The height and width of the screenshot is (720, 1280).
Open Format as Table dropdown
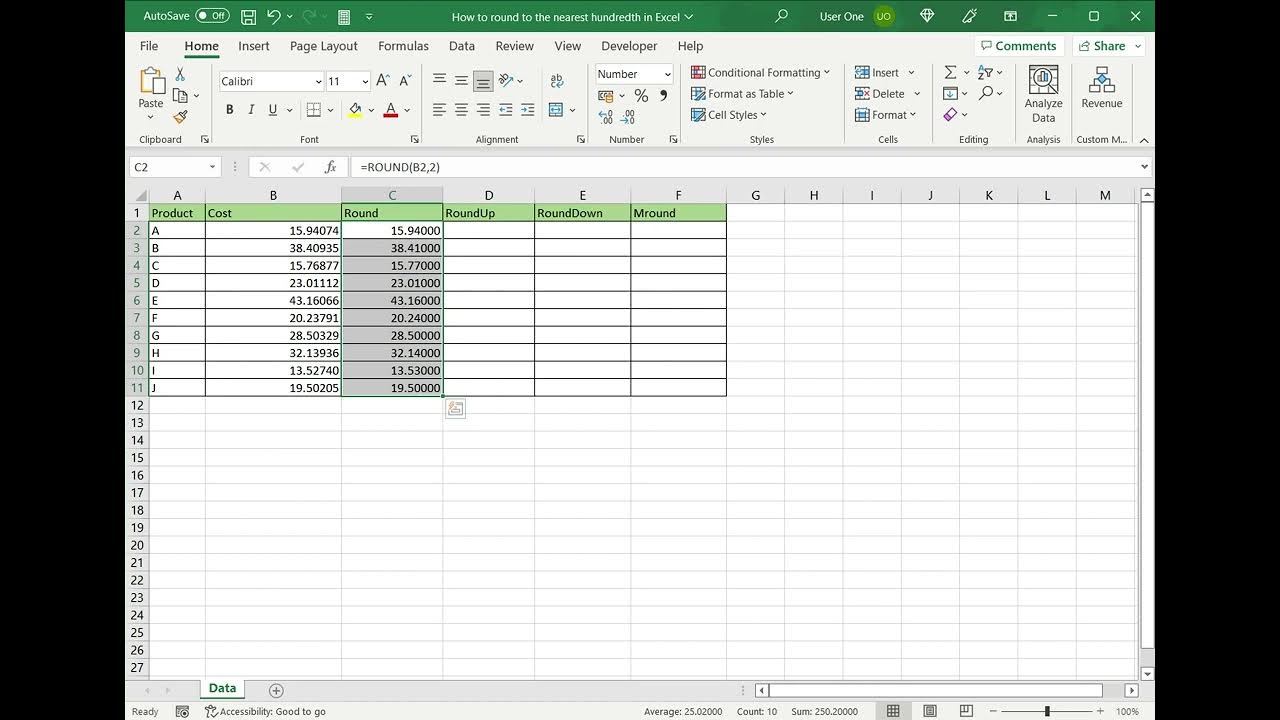pyautogui.click(x=742, y=94)
